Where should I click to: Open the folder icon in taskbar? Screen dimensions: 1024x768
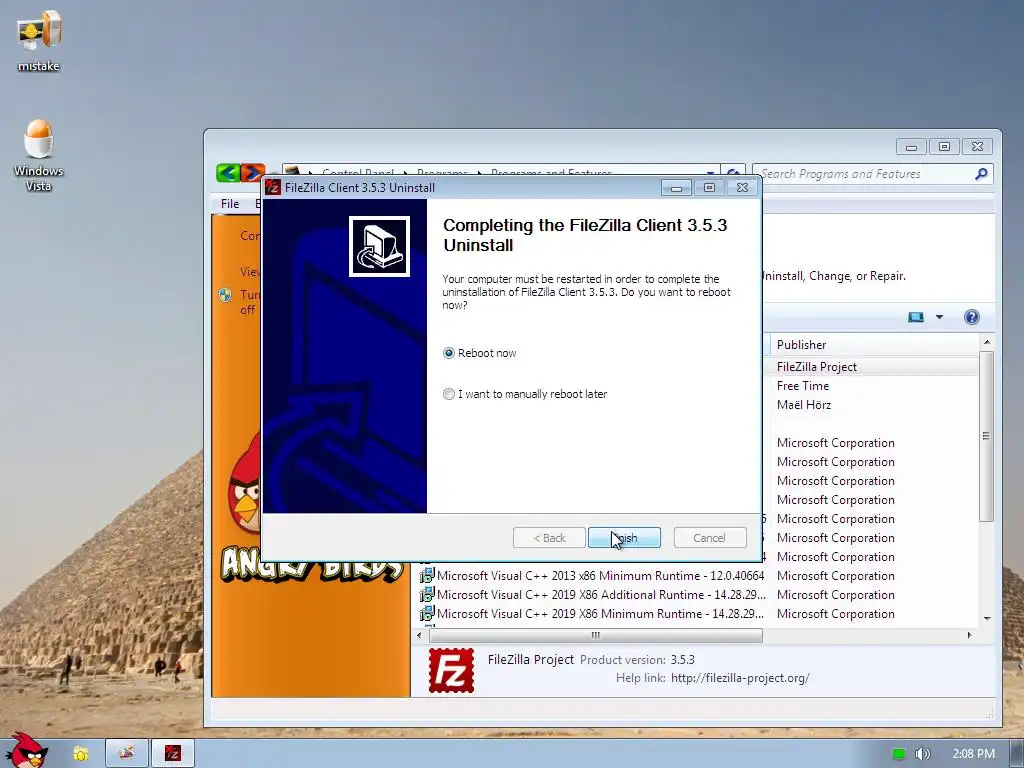click(x=80, y=754)
